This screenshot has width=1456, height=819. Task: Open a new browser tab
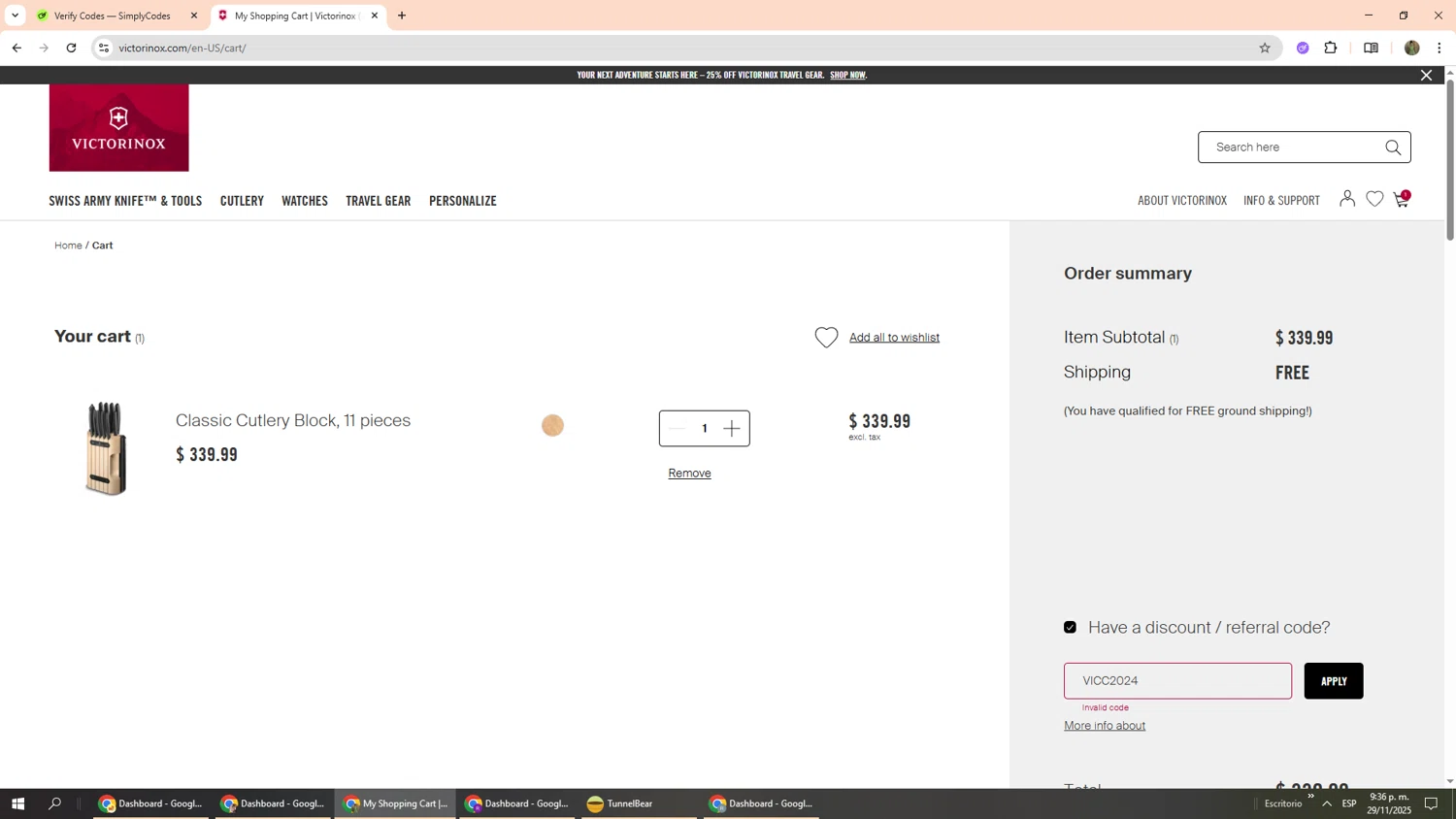402,16
